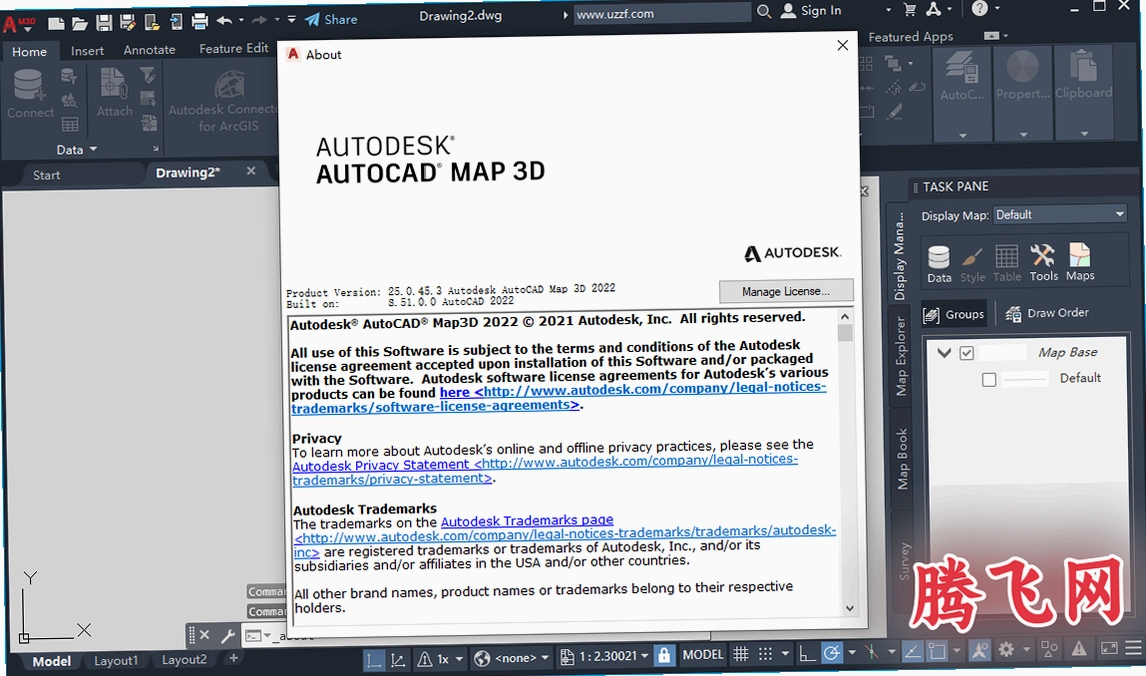Open the Autodesk Trademarks page link

526,520
